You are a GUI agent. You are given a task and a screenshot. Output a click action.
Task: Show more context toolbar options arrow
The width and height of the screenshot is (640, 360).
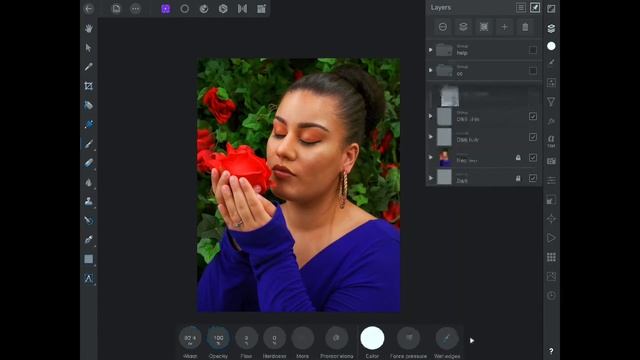(x=472, y=340)
